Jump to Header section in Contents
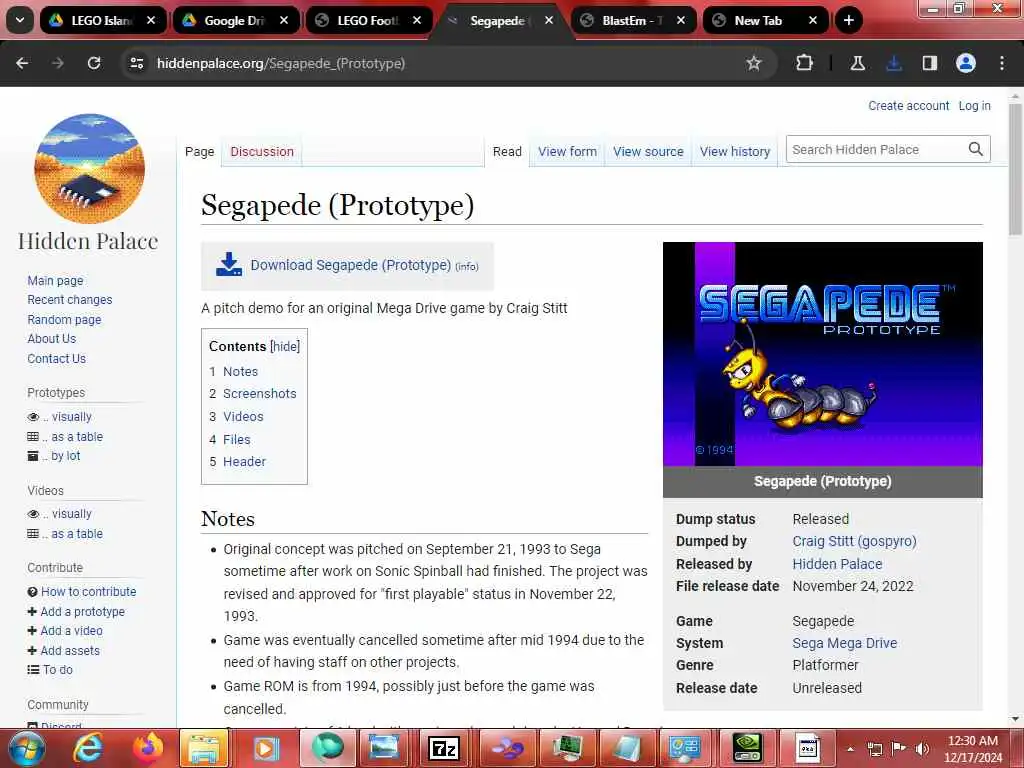 coord(244,462)
